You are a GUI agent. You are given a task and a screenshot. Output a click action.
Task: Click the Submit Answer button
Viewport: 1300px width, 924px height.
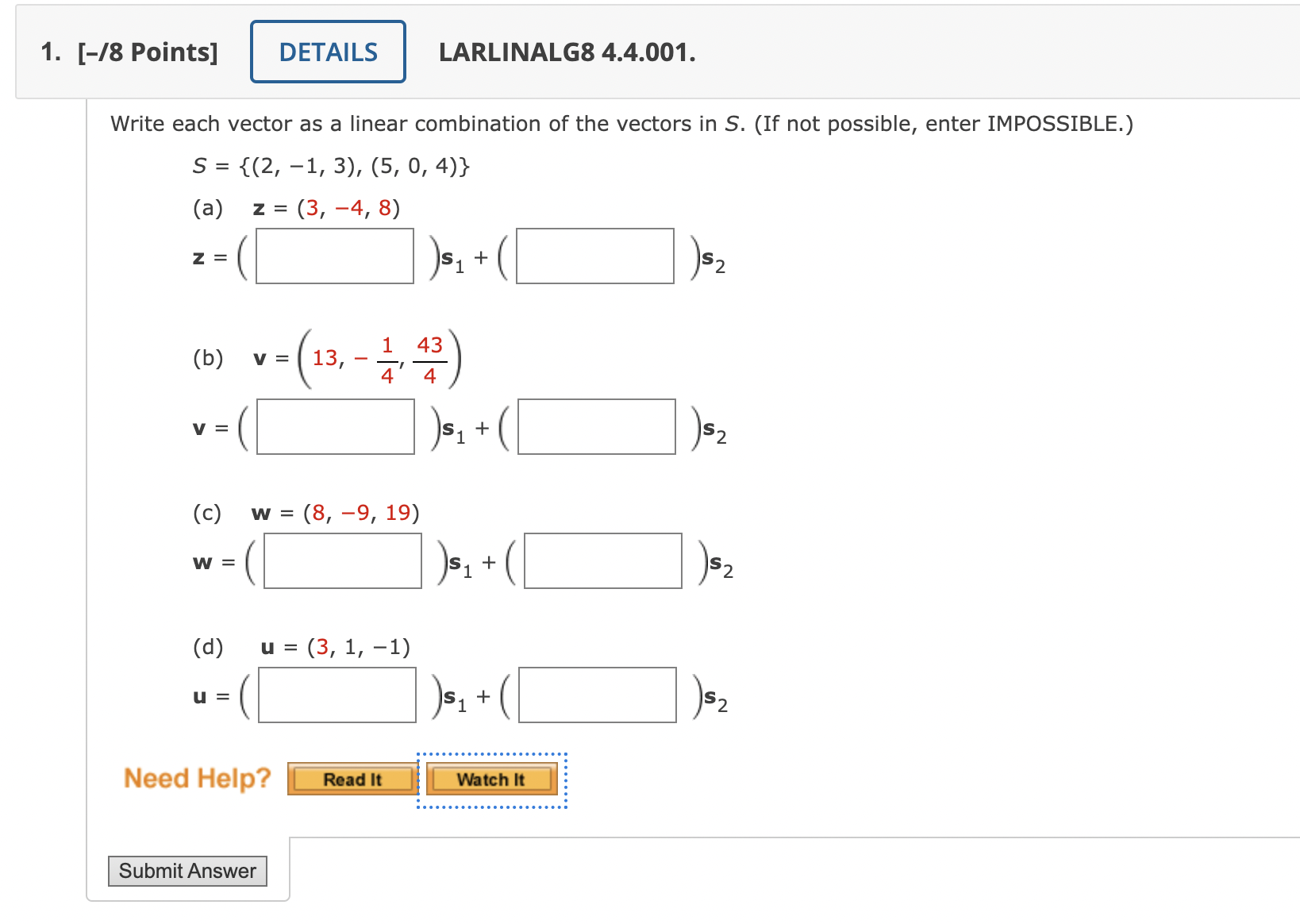tap(187, 871)
